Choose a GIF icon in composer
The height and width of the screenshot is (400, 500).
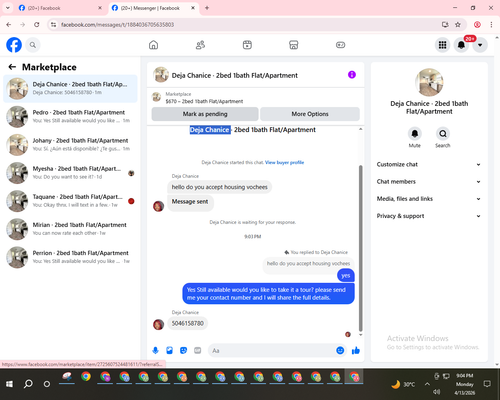pos(198,350)
